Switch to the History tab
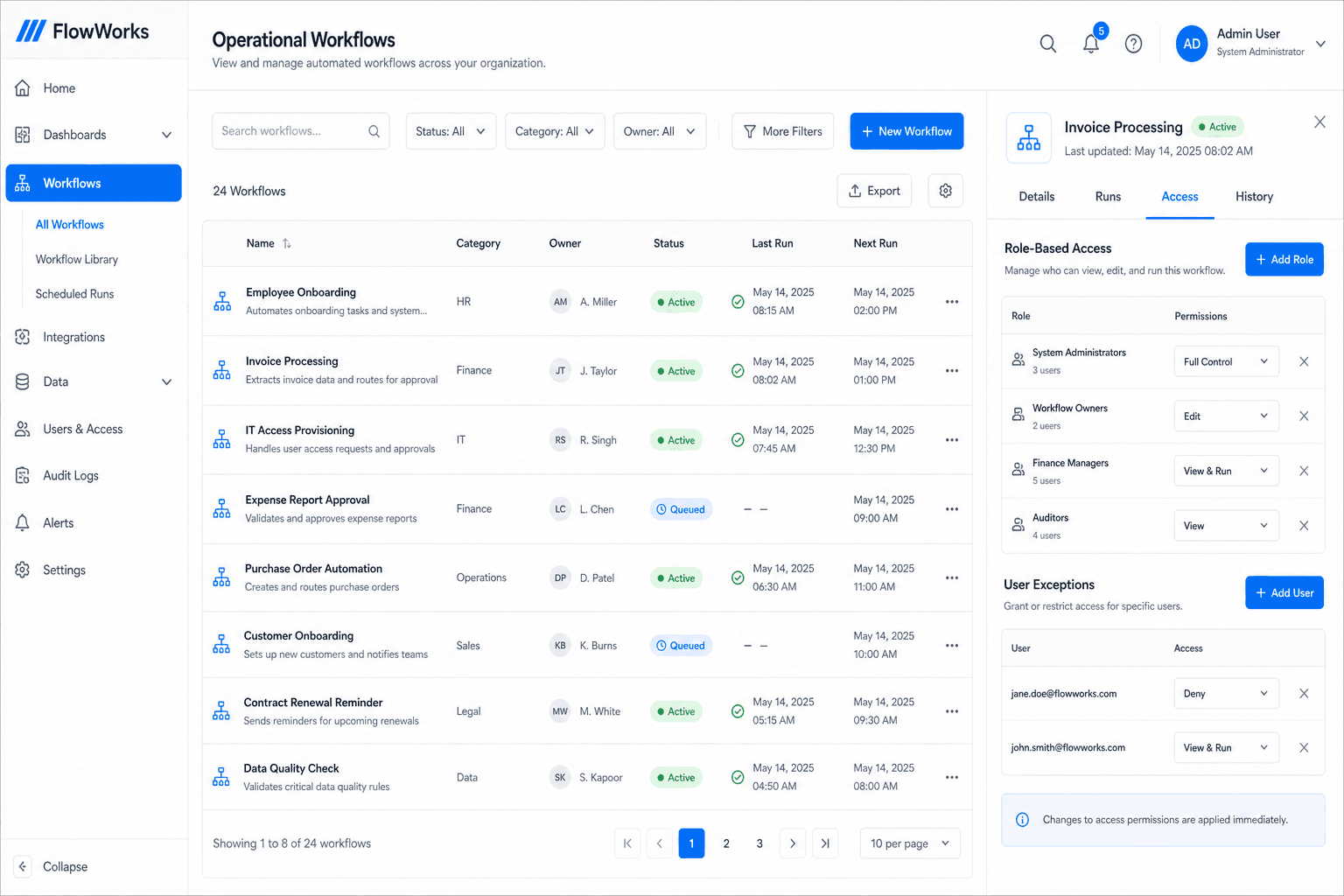1344x896 pixels. coord(1254,197)
